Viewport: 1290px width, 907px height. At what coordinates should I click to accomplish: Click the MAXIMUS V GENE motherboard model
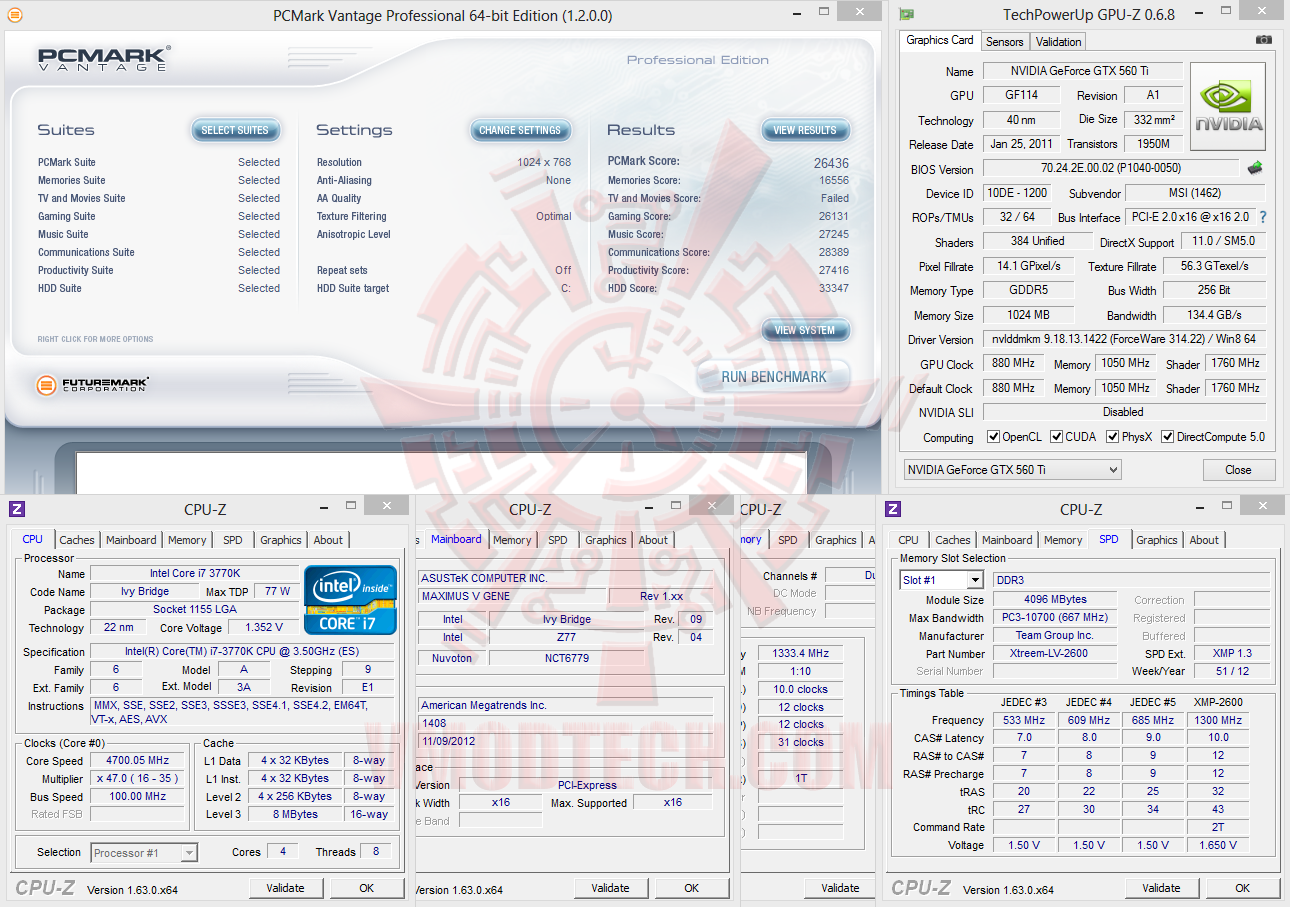(x=513, y=596)
